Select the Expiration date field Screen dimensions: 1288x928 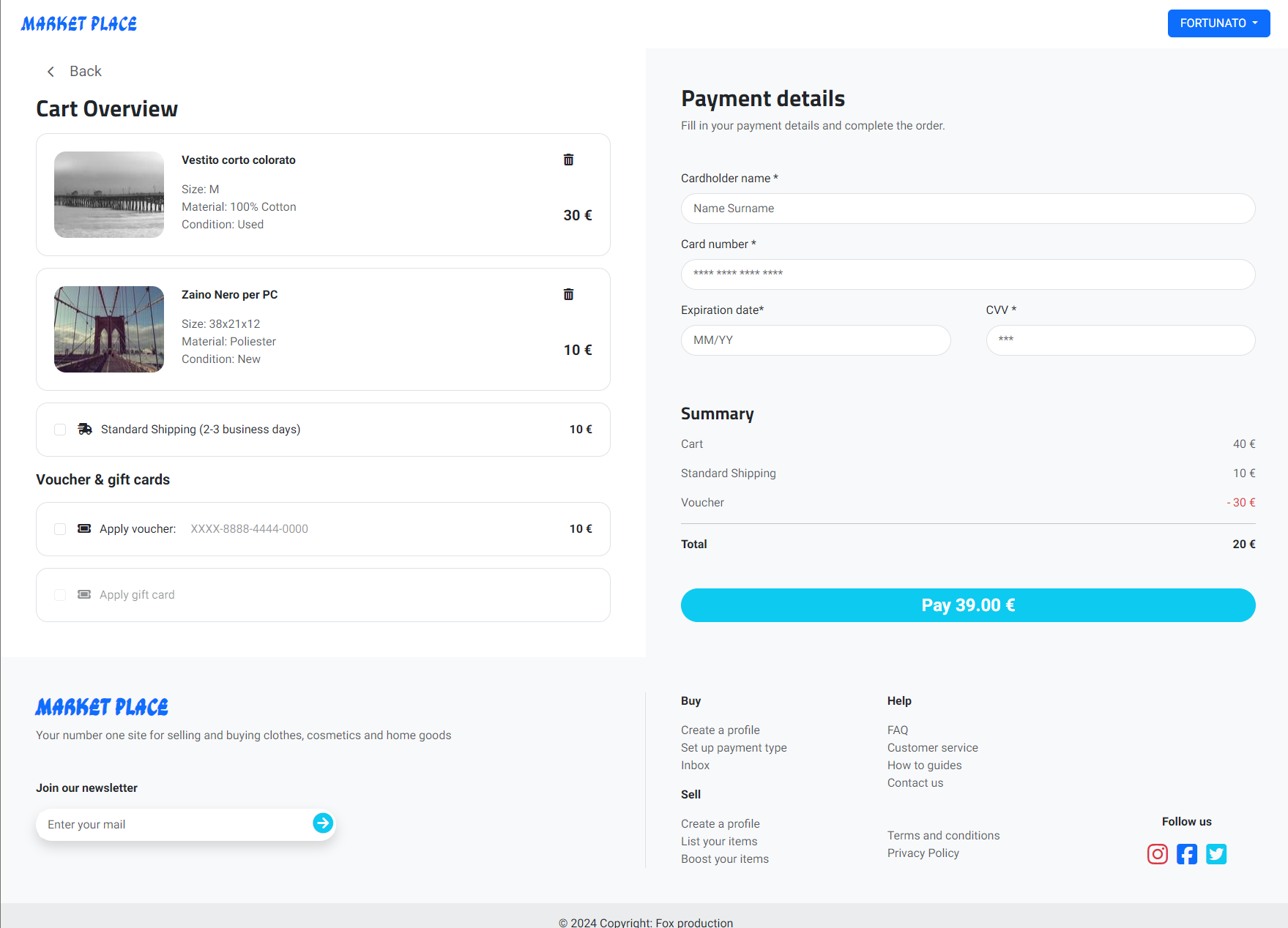pyautogui.click(x=815, y=340)
